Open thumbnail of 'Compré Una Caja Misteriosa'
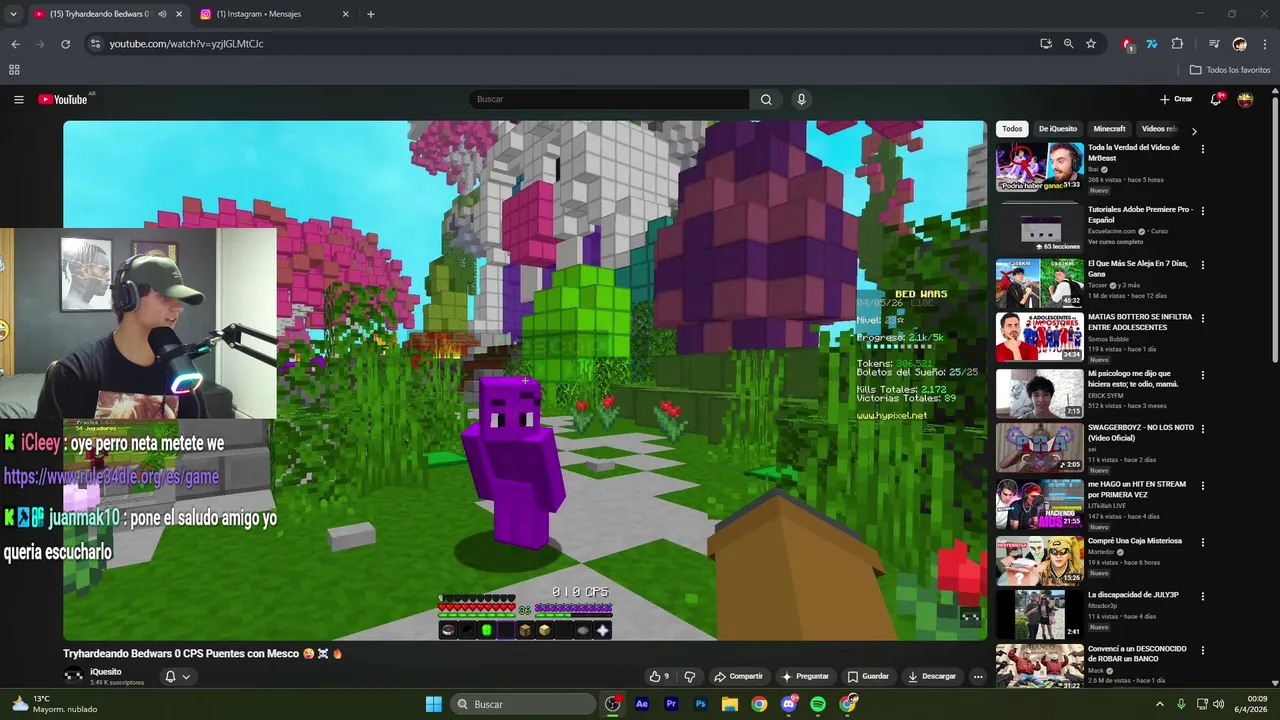 tap(1039, 560)
